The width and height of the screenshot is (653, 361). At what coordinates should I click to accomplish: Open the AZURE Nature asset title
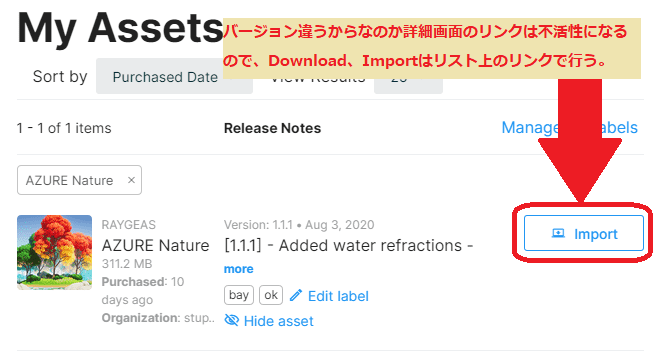(x=155, y=245)
